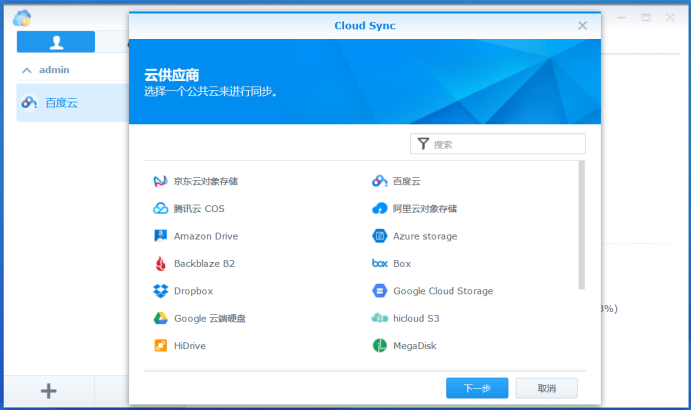Select the 京东云对象存储 text label

point(206,181)
